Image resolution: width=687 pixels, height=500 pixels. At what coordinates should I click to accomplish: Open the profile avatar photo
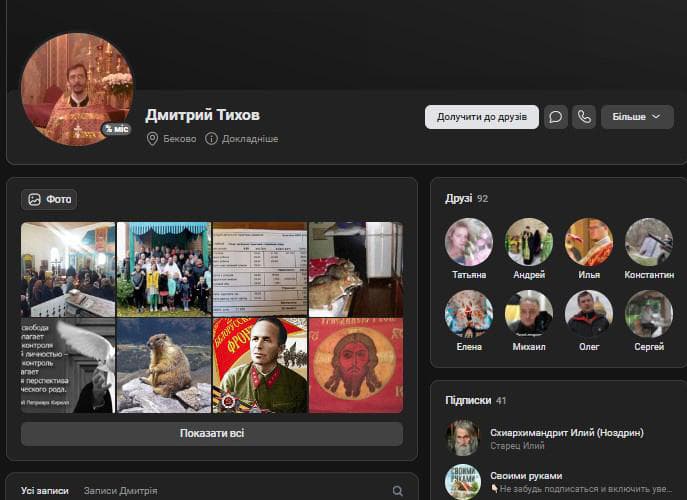tap(77, 88)
